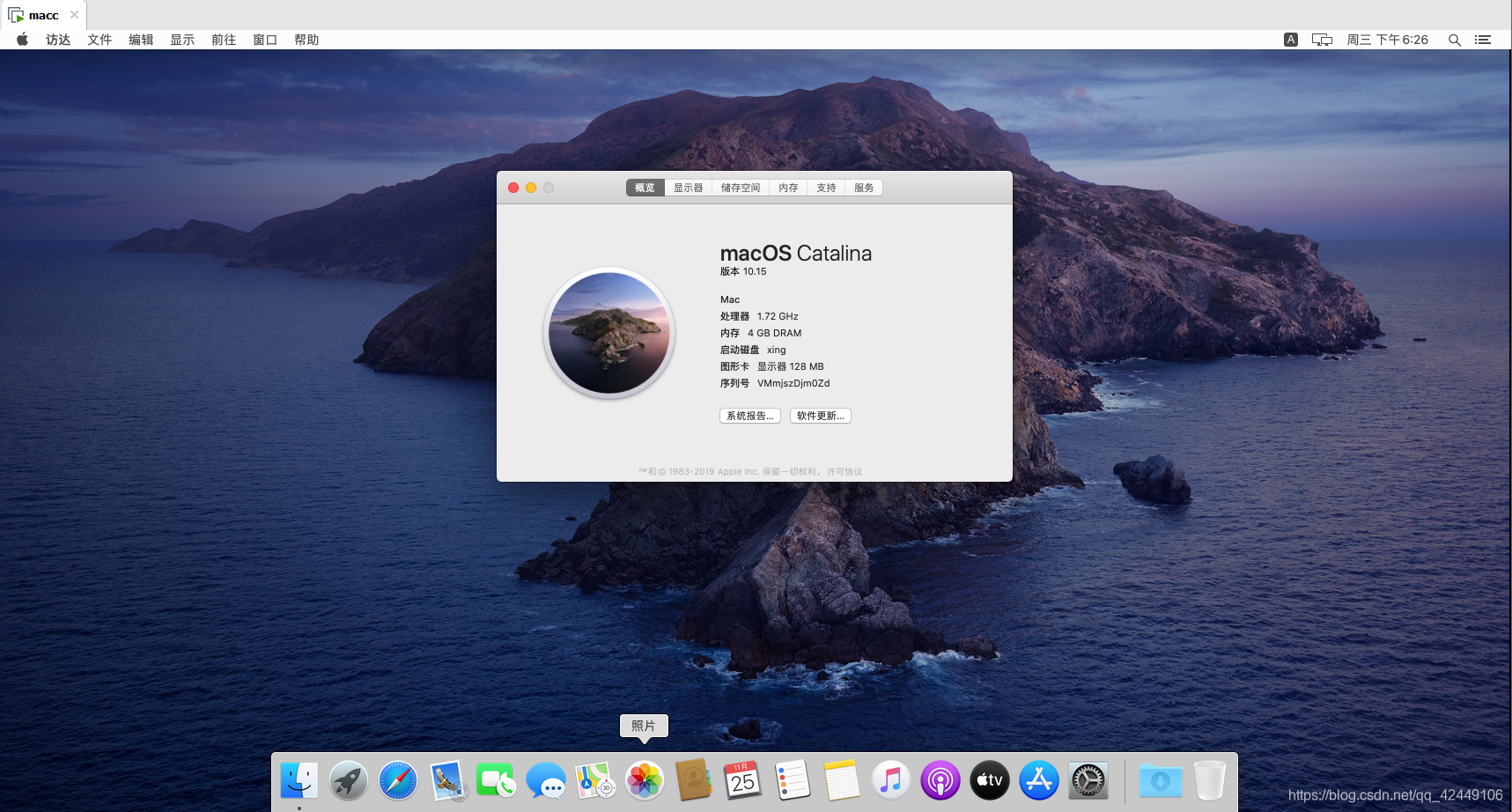This screenshot has width=1512, height=812.
Task: Close the About This Mac window
Action: point(513,188)
